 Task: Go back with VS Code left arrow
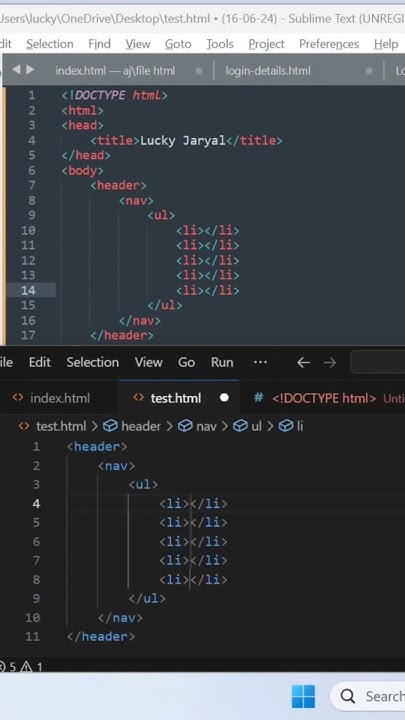(x=303, y=363)
